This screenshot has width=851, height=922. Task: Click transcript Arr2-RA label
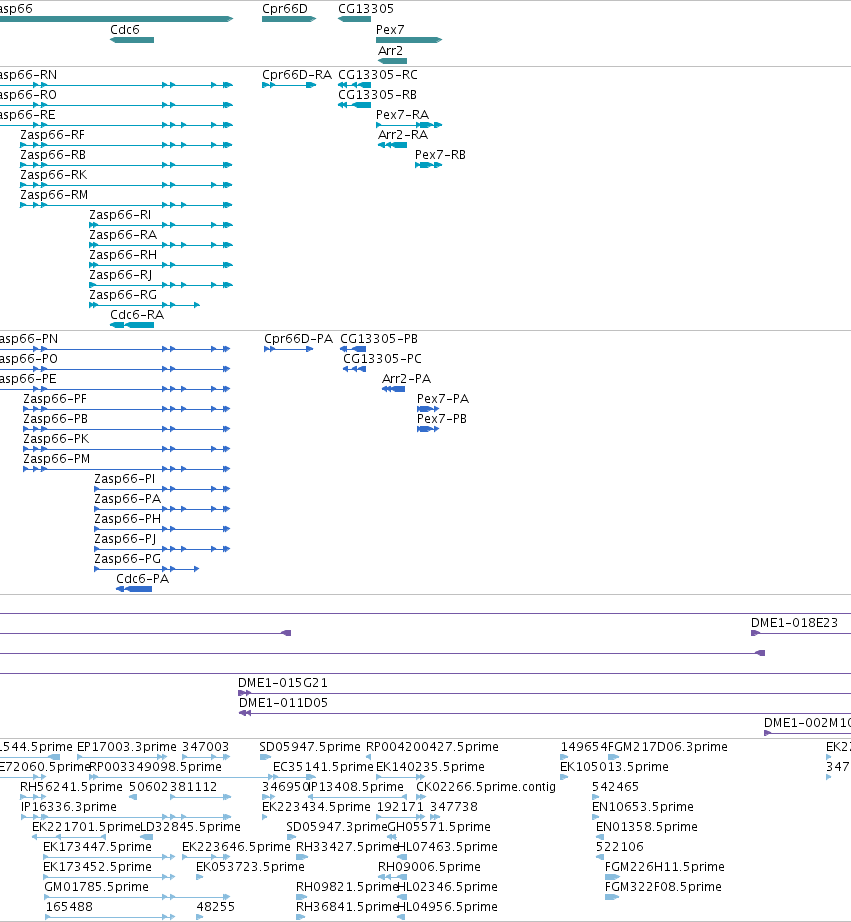402,135
